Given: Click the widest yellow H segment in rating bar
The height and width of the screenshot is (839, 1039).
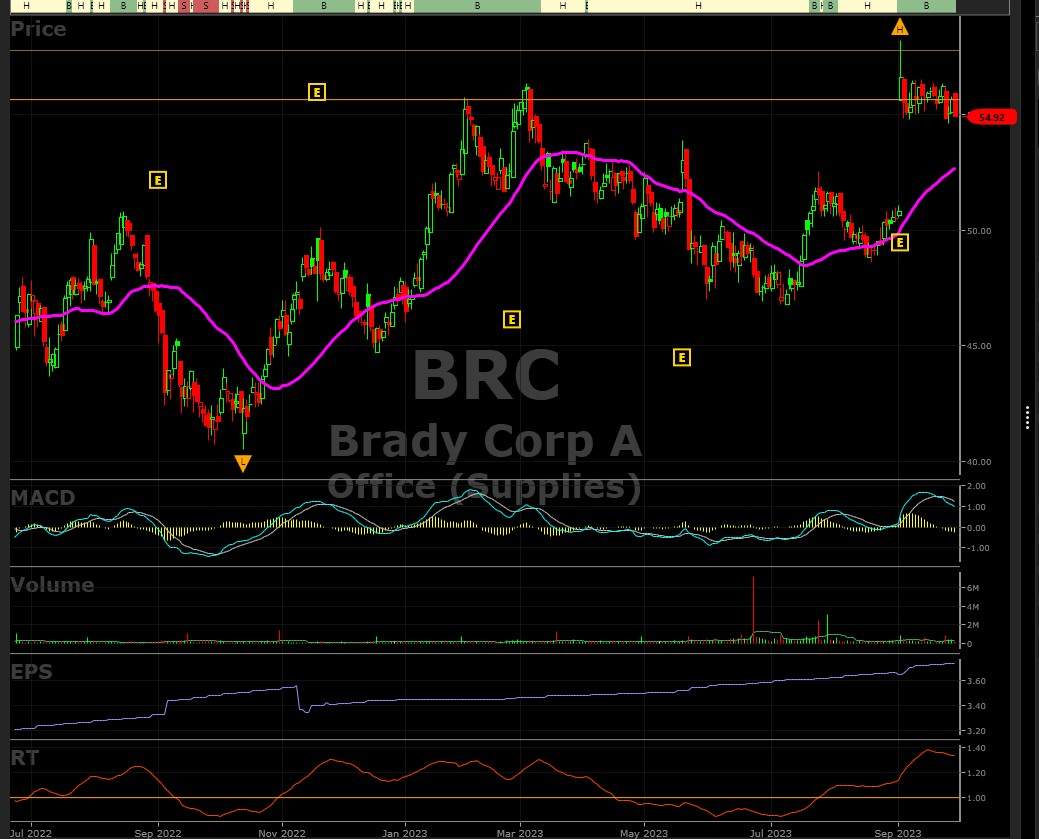Looking at the screenshot, I should (697, 6).
